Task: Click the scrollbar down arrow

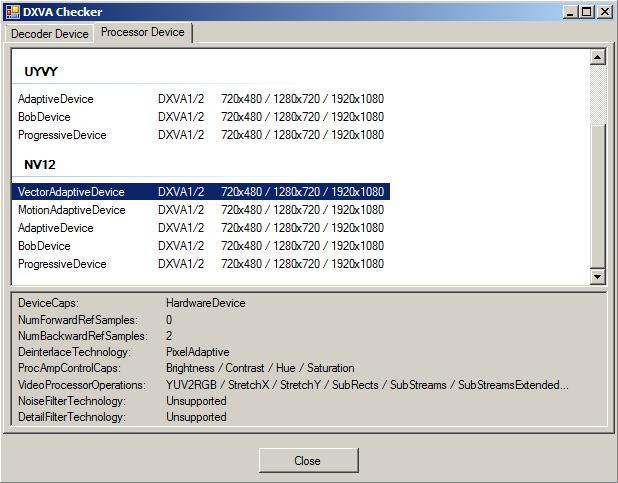Action: [598, 277]
